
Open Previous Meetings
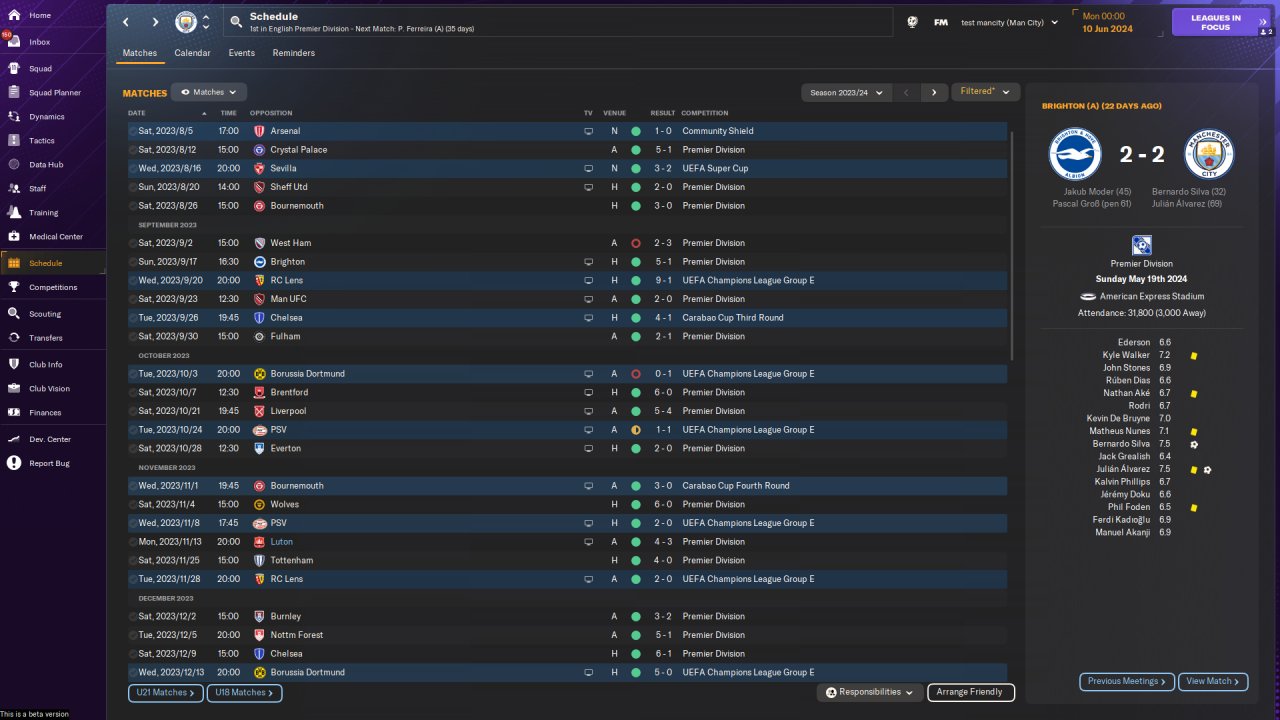point(1127,681)
